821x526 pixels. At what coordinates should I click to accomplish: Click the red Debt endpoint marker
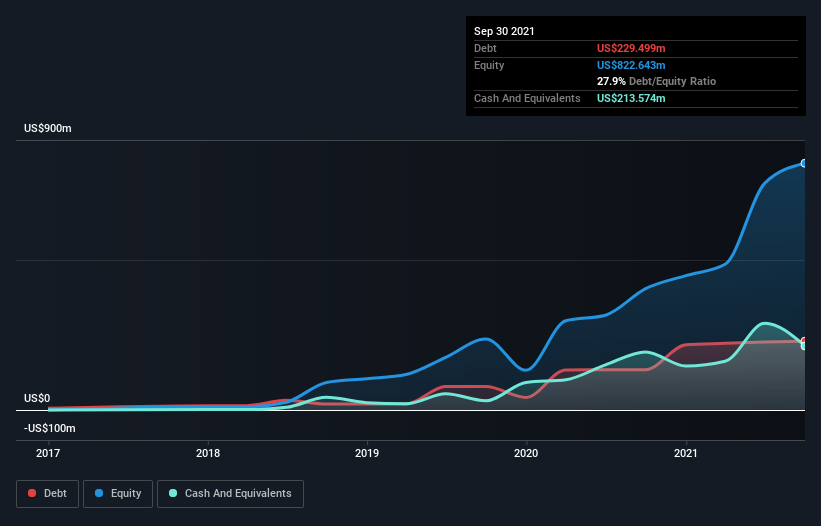tap(804, 341)
